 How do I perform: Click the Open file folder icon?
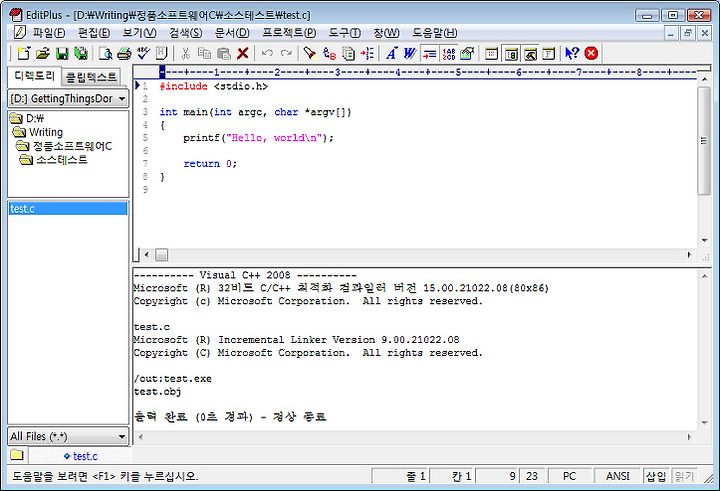pyautogui.click(x=43, y=54)
